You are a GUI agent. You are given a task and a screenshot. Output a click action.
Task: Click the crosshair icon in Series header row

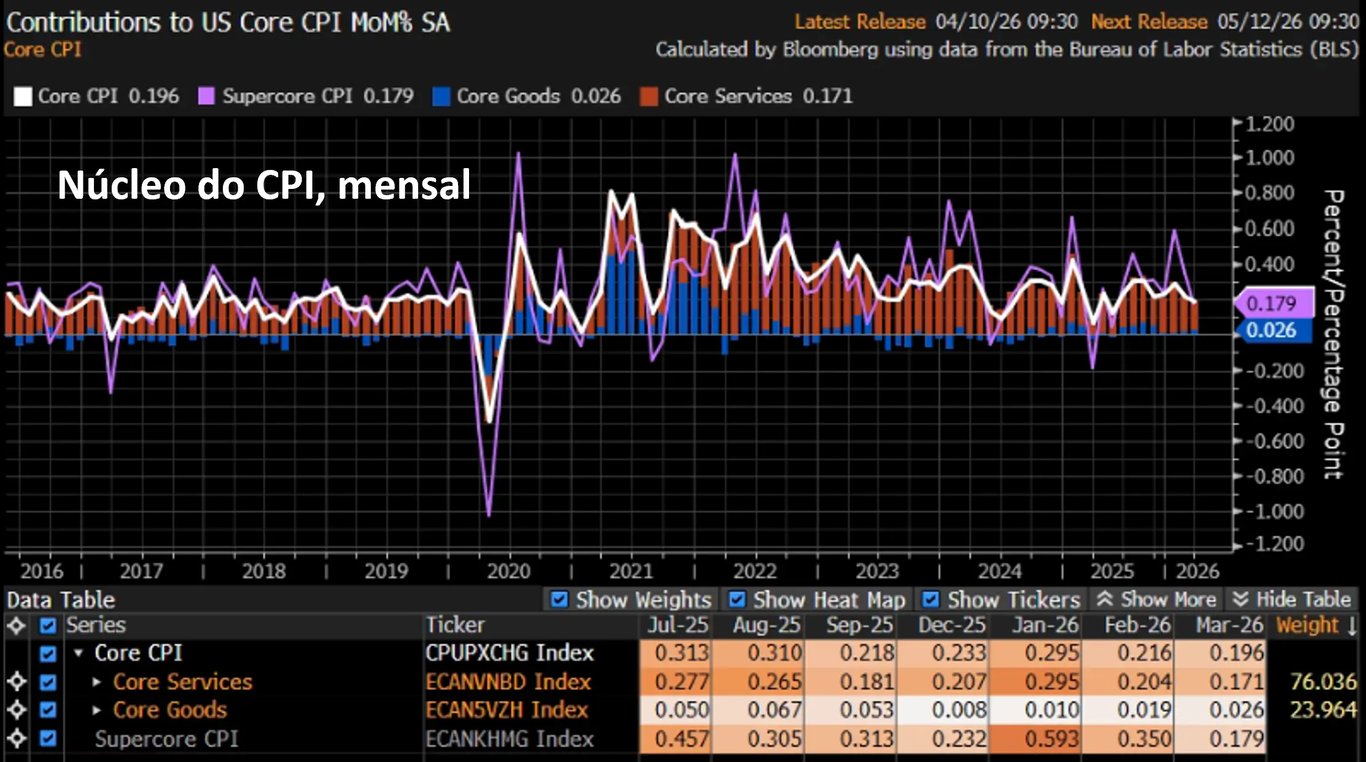(x=15, y=626)
